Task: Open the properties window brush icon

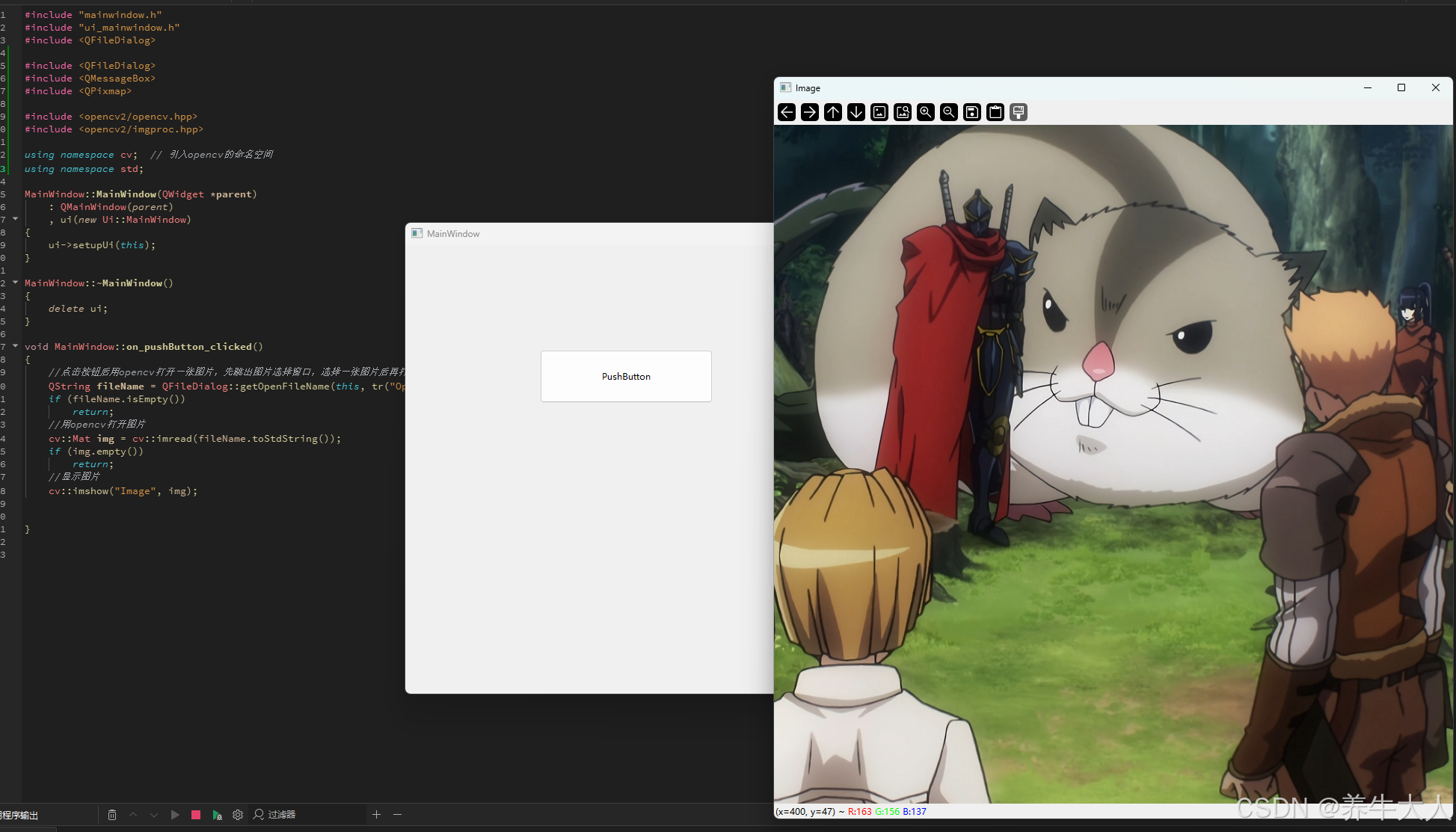Action: pyautogui.click(x=1019, y=112)
